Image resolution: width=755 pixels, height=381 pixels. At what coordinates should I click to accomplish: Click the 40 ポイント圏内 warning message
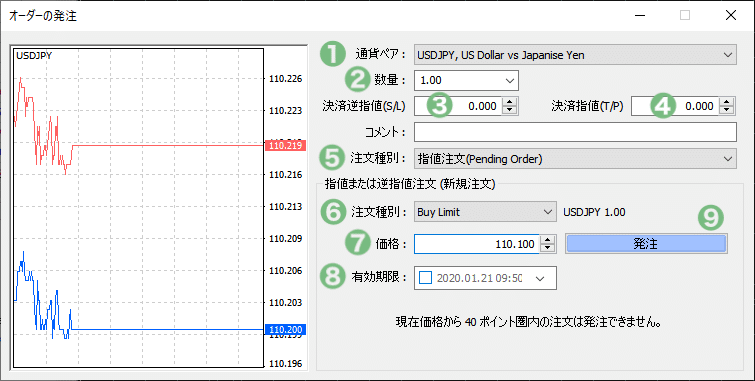point(528,322)
